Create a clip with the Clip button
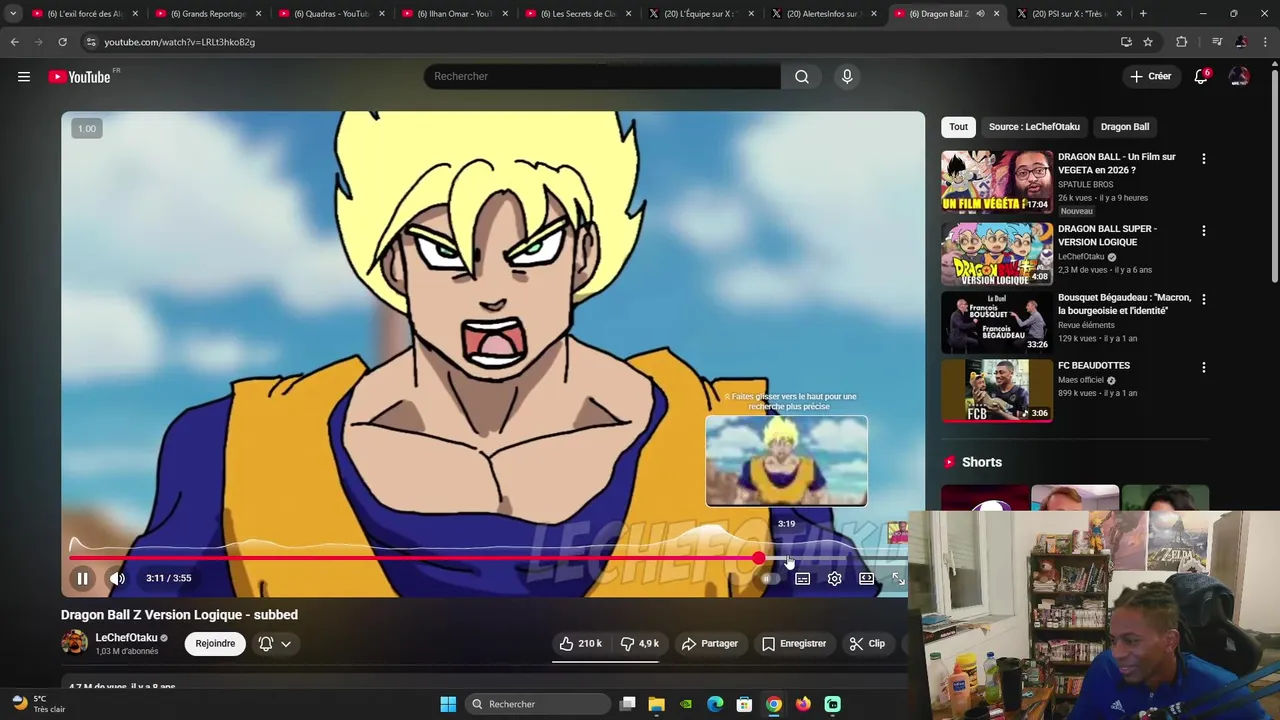 click(x=867, y=644)
